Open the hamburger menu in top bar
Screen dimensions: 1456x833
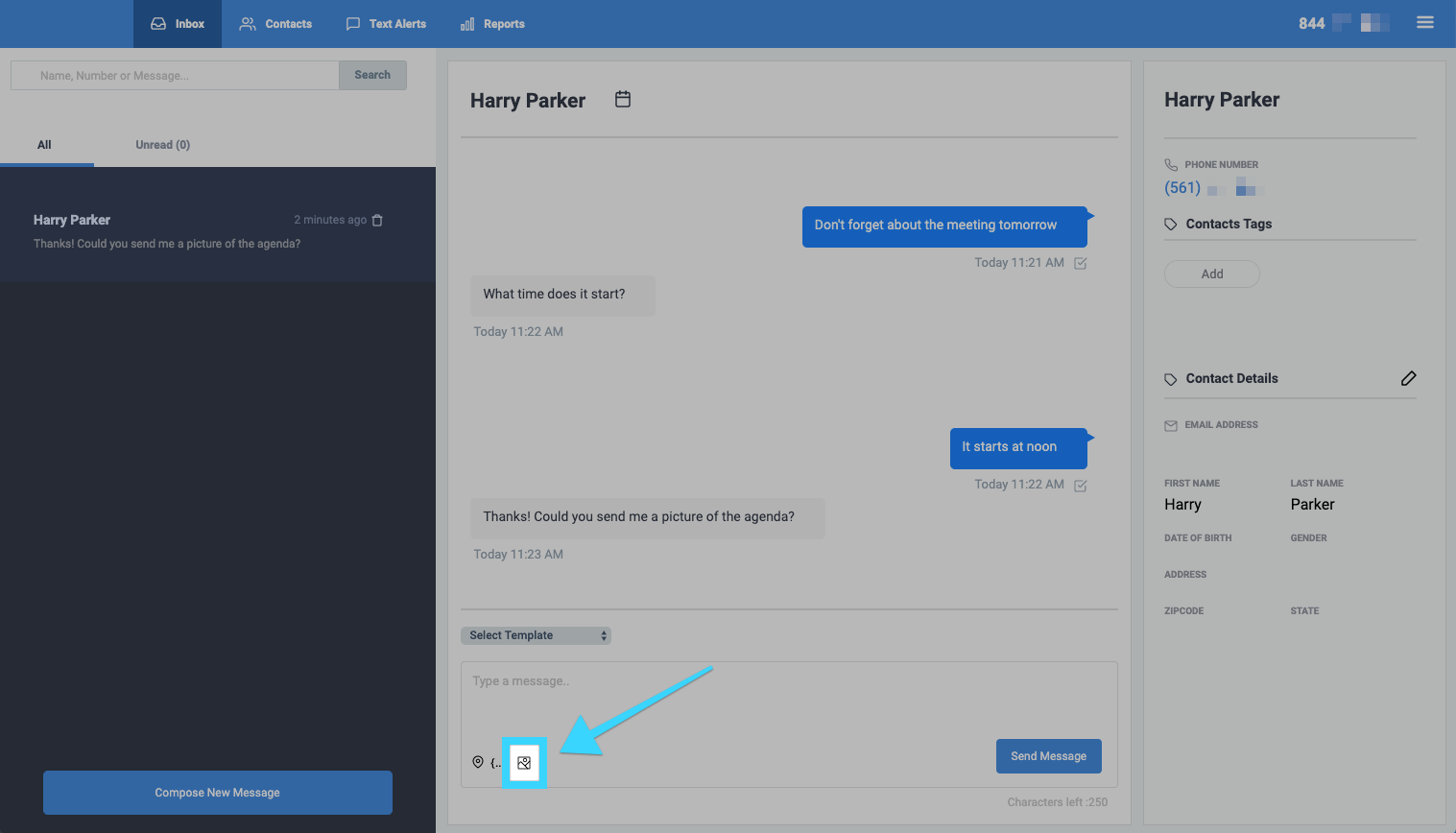pos(1425,23)
